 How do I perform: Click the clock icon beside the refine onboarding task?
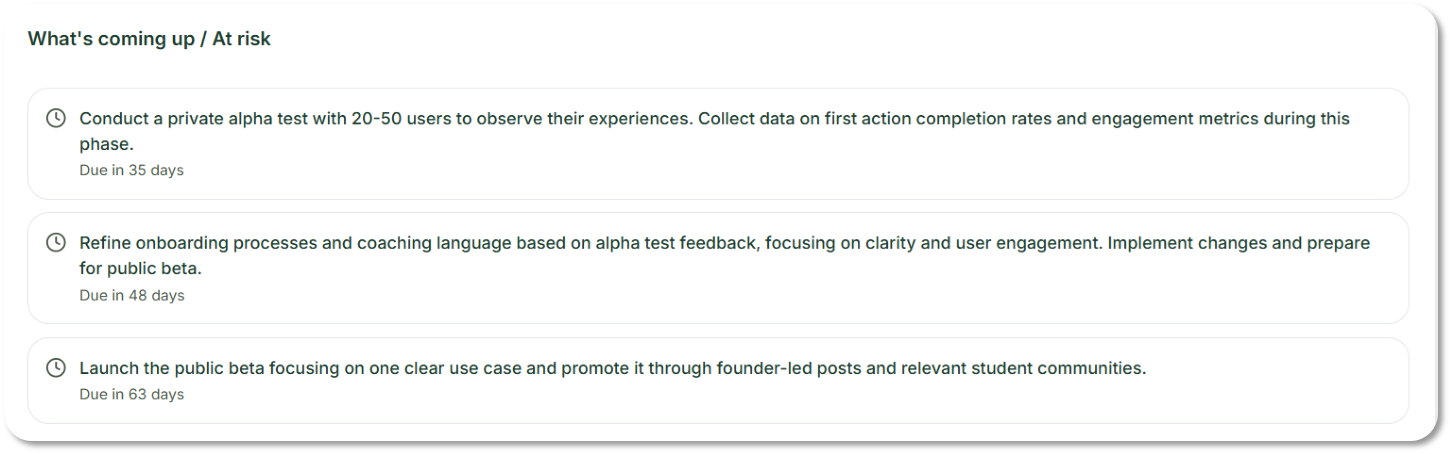(56, 243)
